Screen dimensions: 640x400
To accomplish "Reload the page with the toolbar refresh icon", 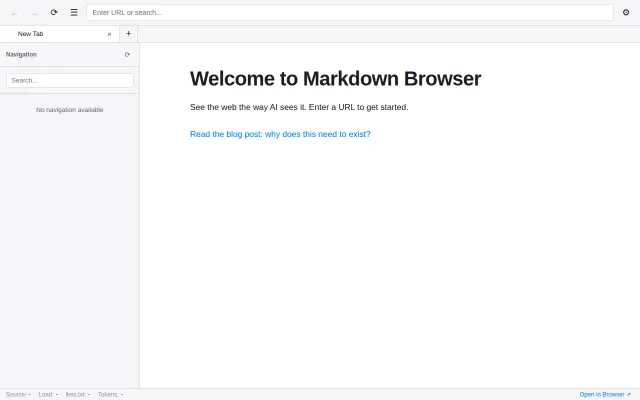I will point(54,12).
